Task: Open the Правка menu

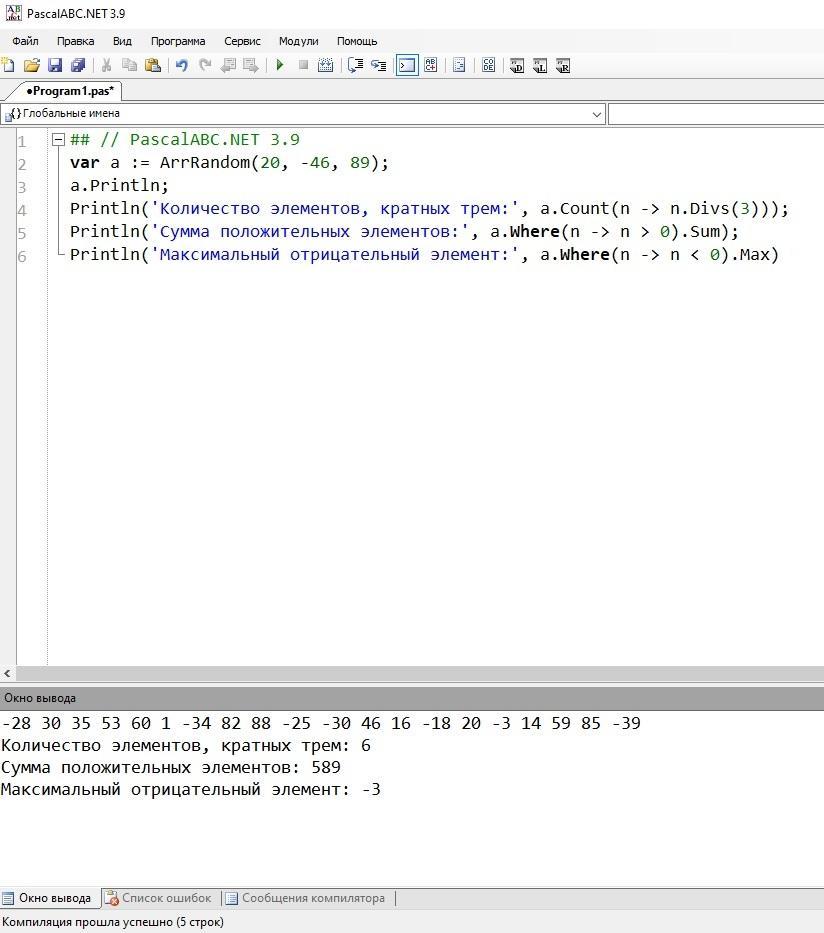Action: [76, 41]
